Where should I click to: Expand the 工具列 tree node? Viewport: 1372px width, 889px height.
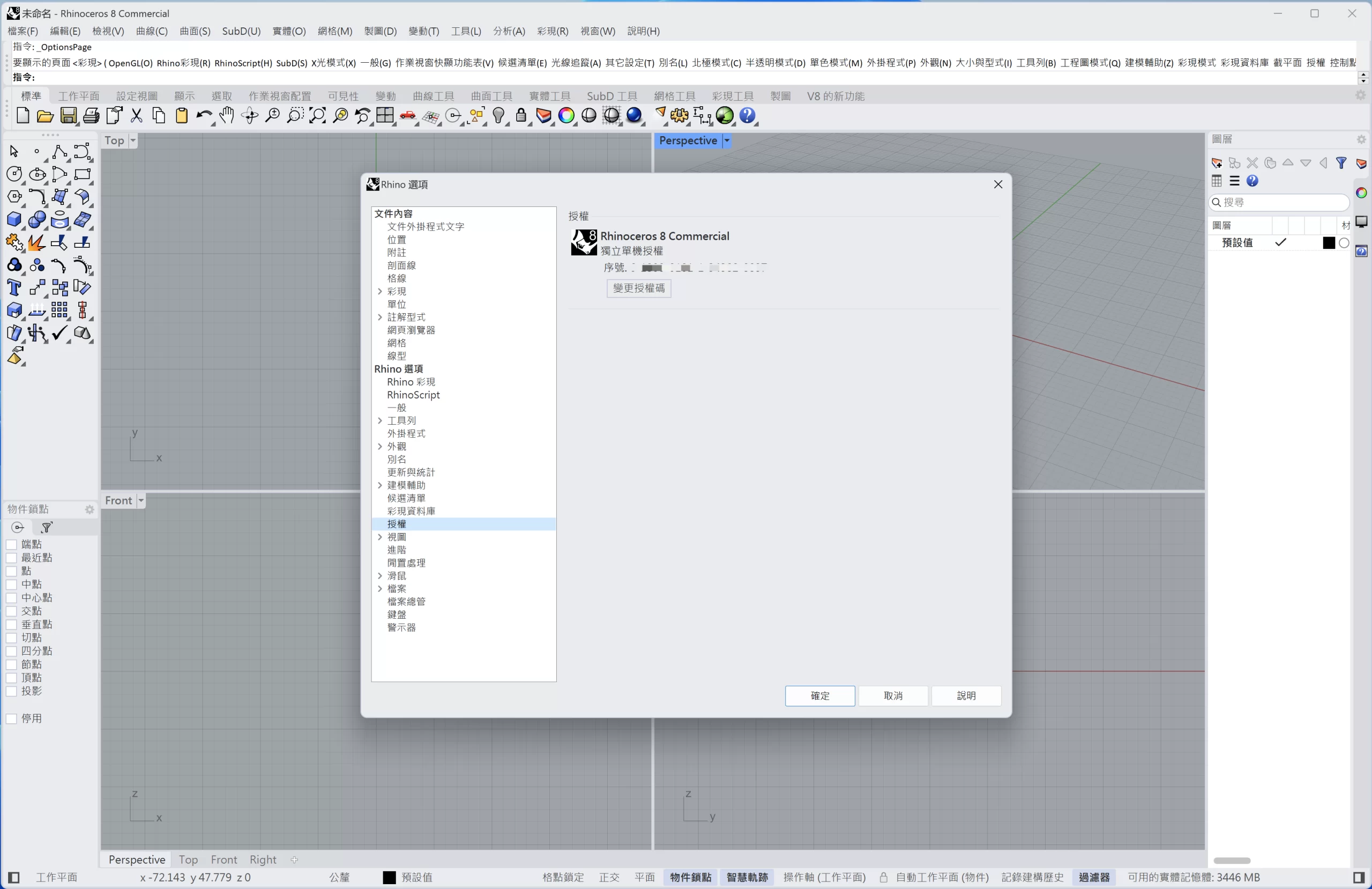pos(380,420)
